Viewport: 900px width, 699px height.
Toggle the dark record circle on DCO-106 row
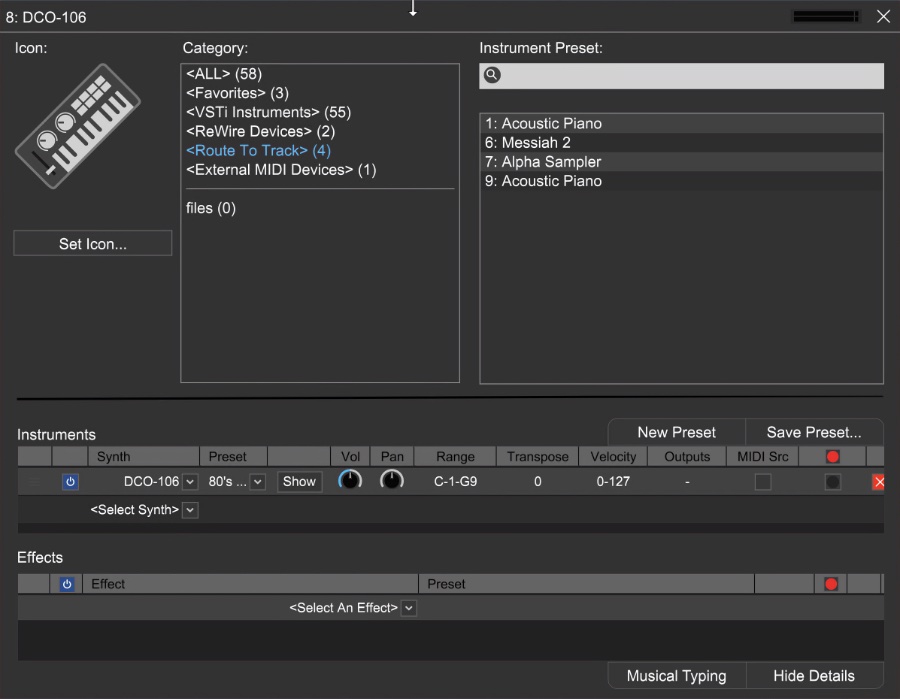(832, 482)
